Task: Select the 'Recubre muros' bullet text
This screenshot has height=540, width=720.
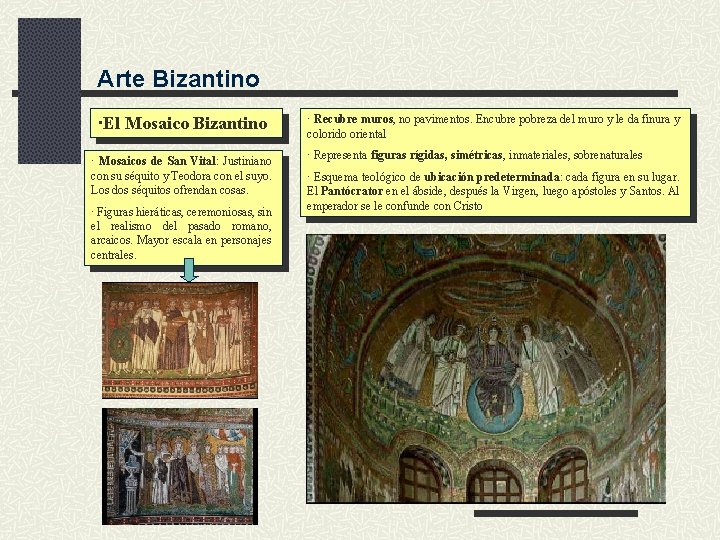Action: [x=494, y=126]
